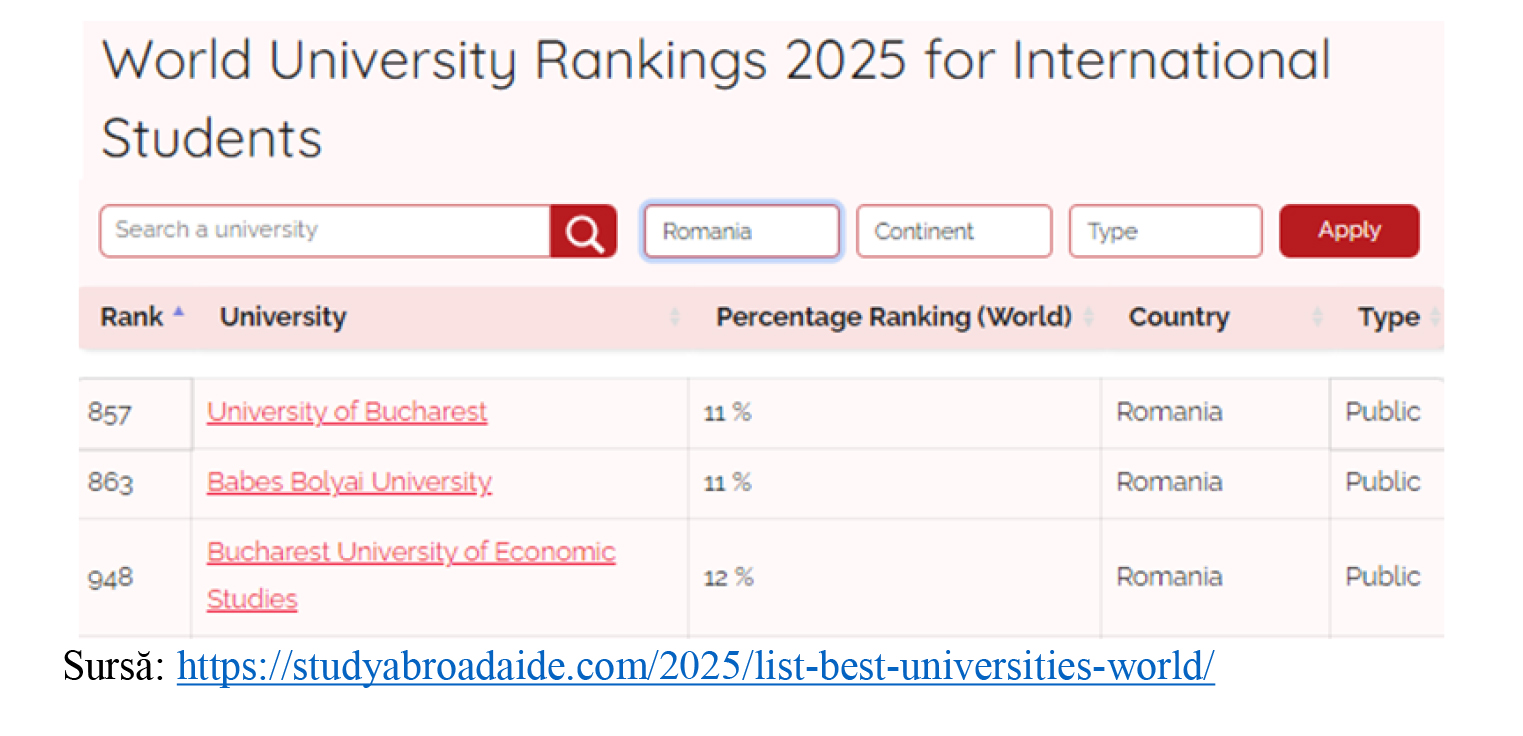This screenshot has width=1523, height=736.
Task: Focus the Search a university field
Action: (325, 231)
